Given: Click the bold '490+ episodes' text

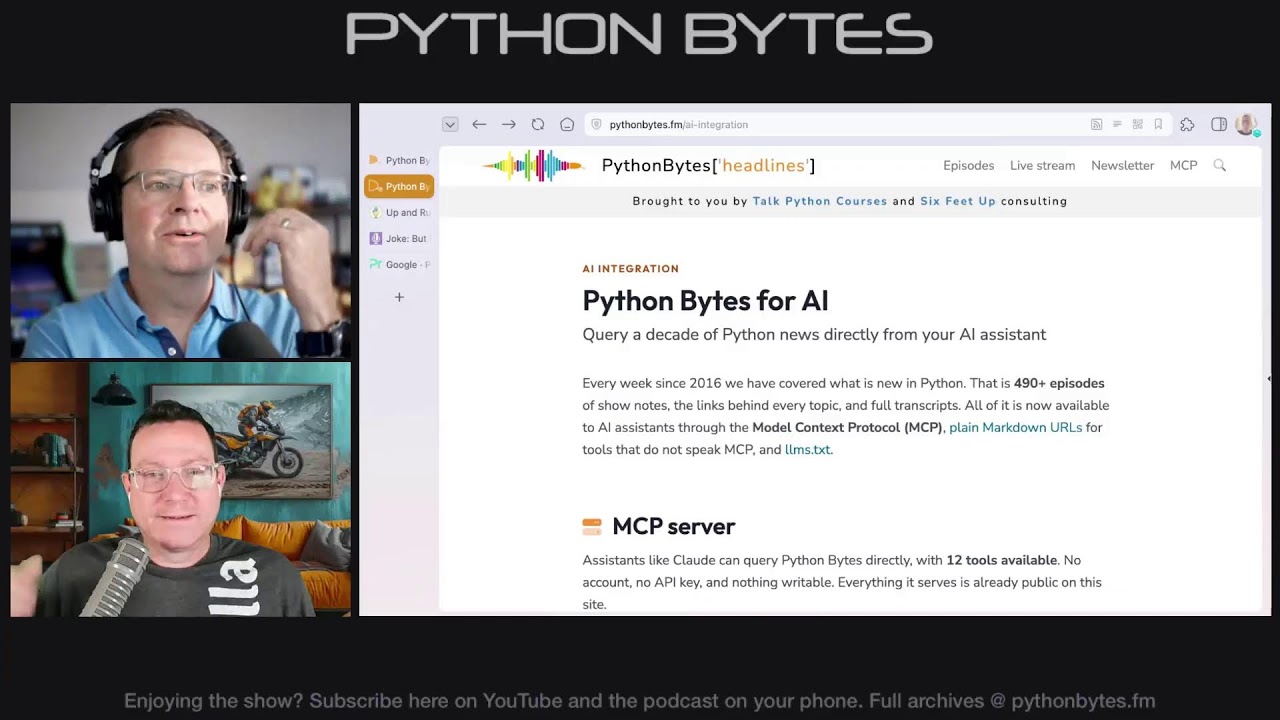Looking at the screenshot, I should 1059,383.
